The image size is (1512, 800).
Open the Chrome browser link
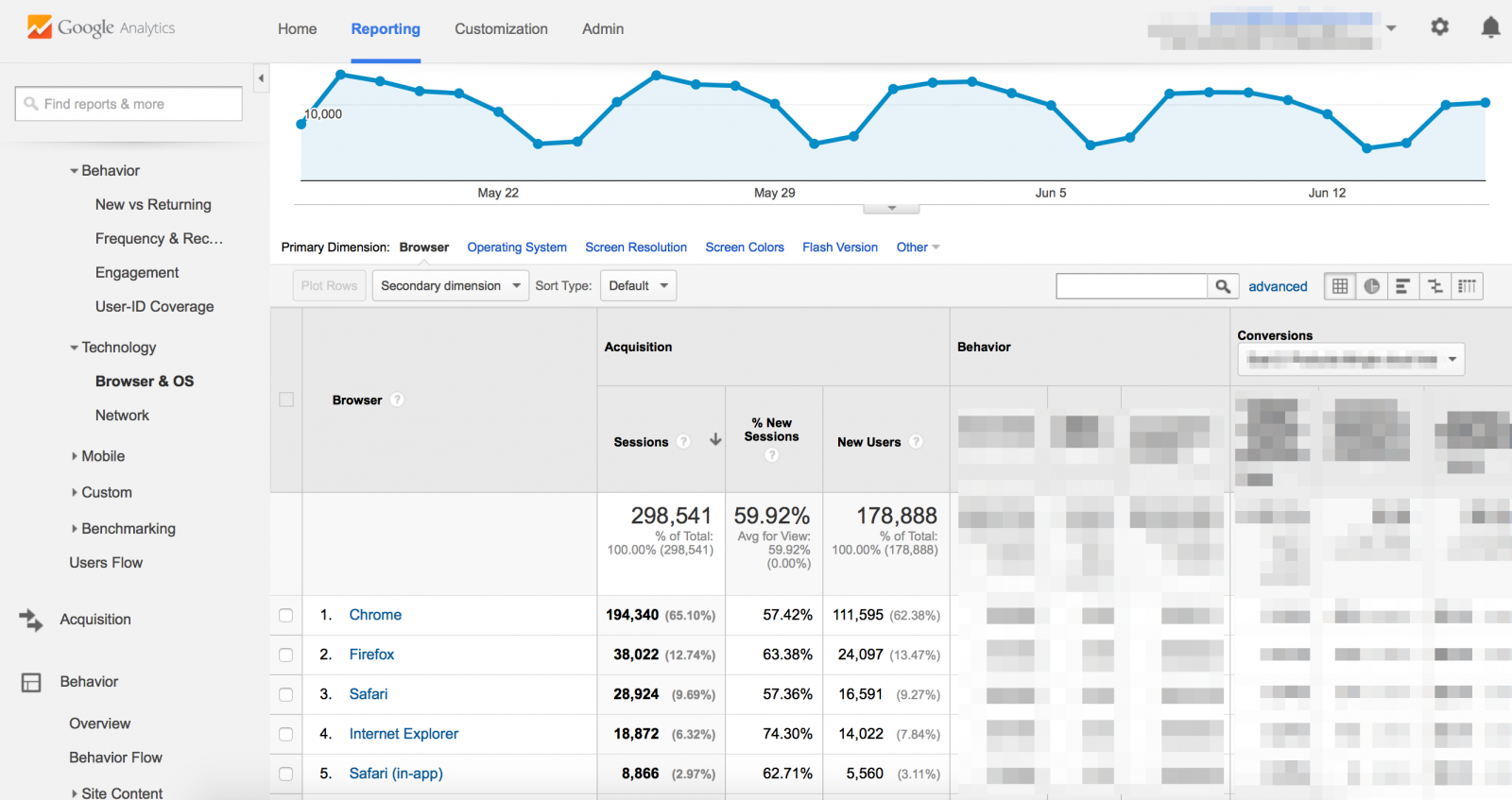tap(375, 615)
